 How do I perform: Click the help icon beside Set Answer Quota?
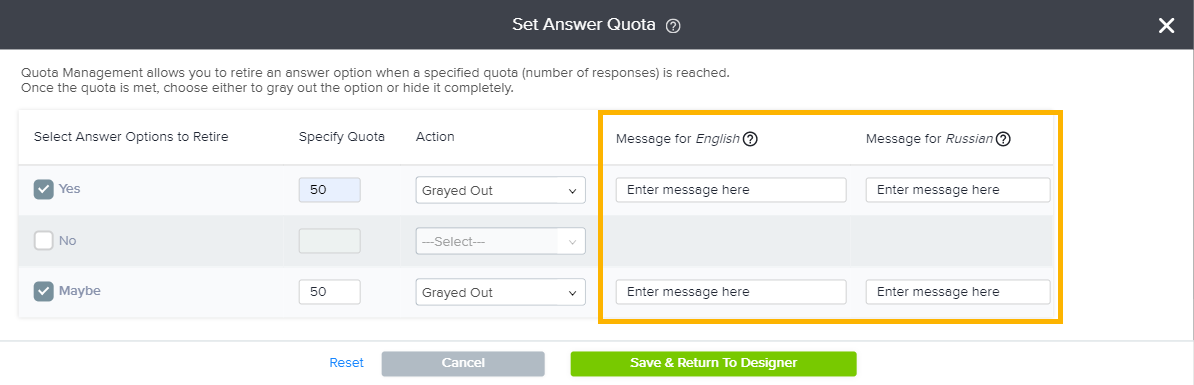(672, 26)
